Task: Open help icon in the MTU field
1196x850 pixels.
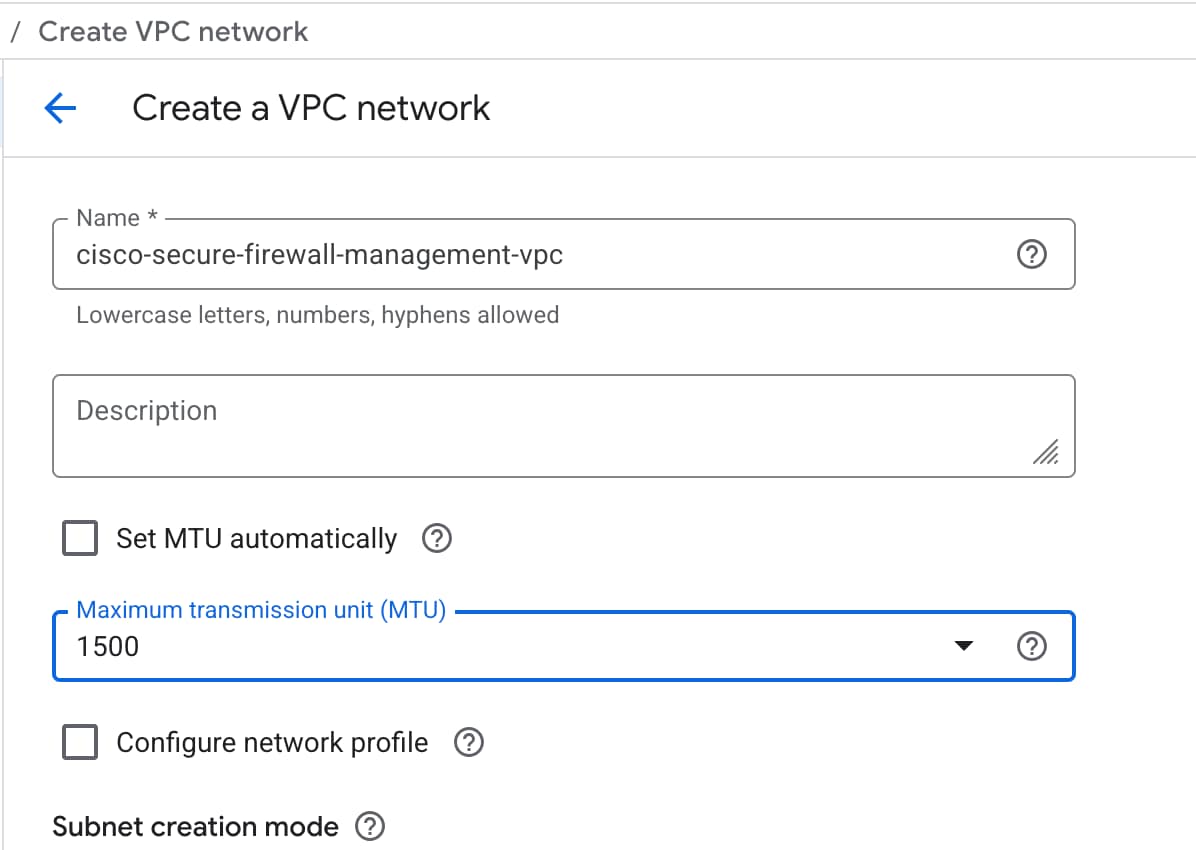Action: (1031, 647)
